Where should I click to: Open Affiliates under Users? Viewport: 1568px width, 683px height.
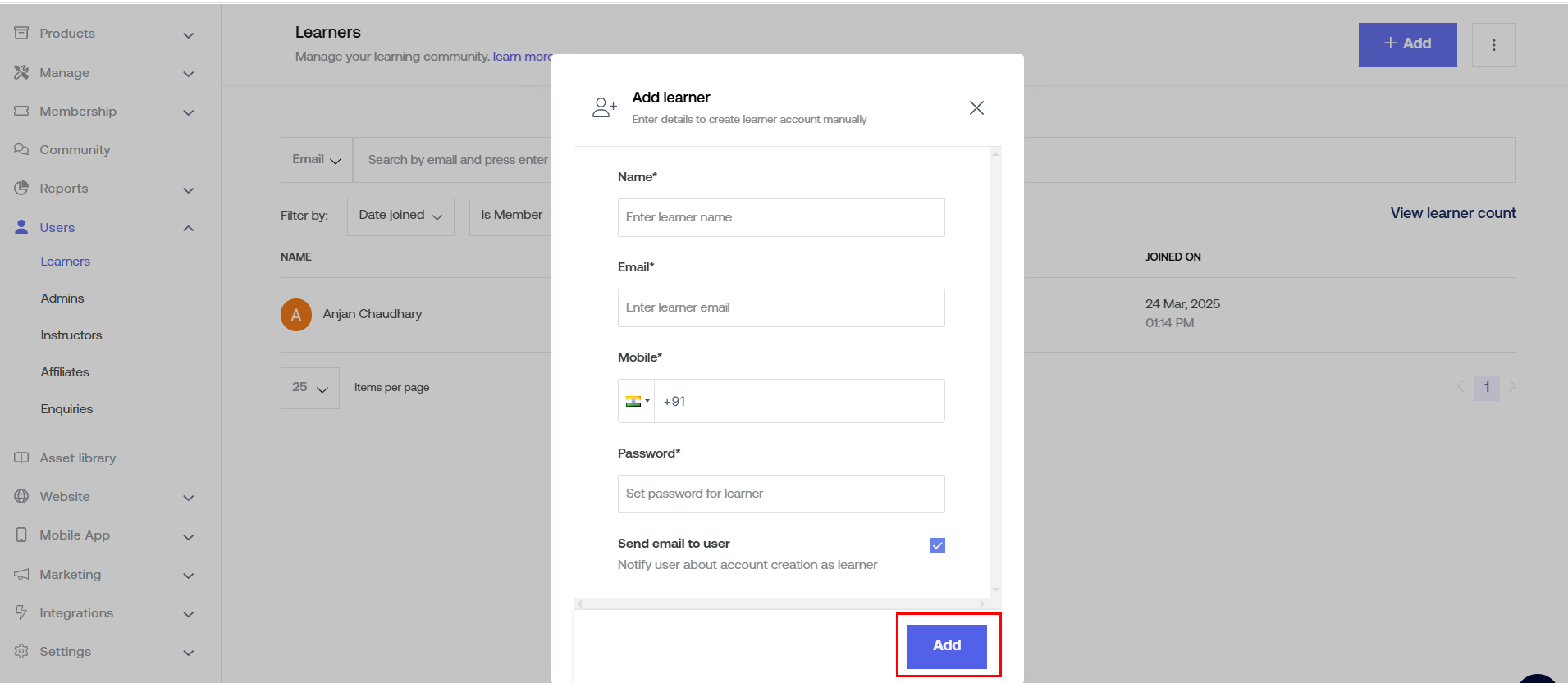(x=65, y=372)
